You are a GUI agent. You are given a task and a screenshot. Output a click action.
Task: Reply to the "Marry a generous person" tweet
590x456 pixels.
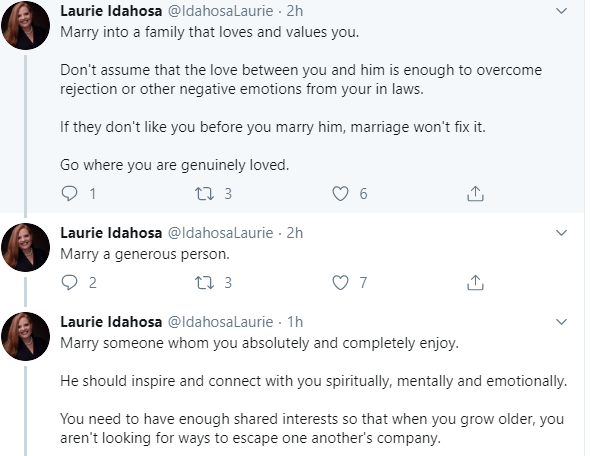(x=69, y=283)
